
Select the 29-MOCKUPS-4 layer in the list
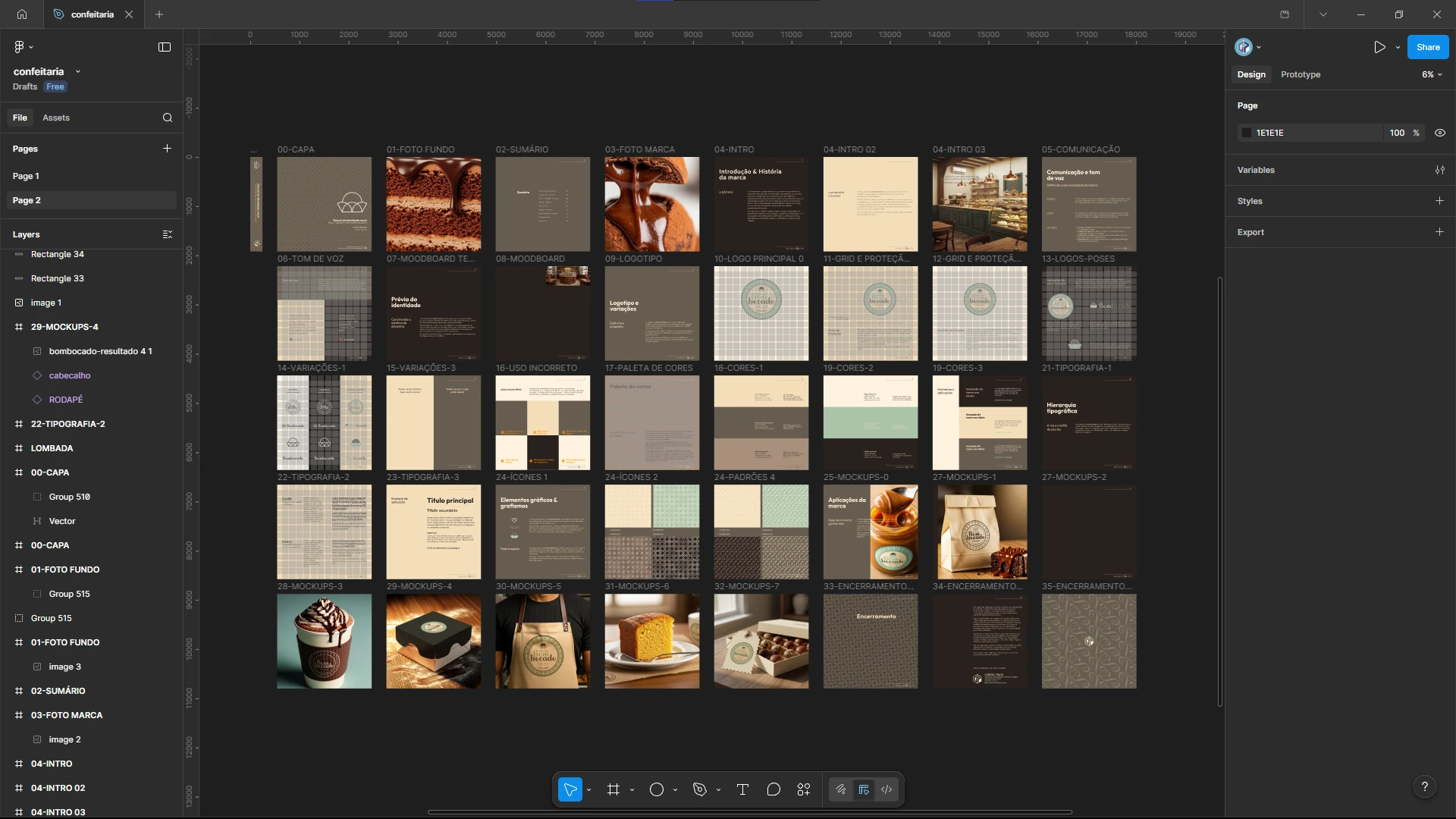[64, 327]
